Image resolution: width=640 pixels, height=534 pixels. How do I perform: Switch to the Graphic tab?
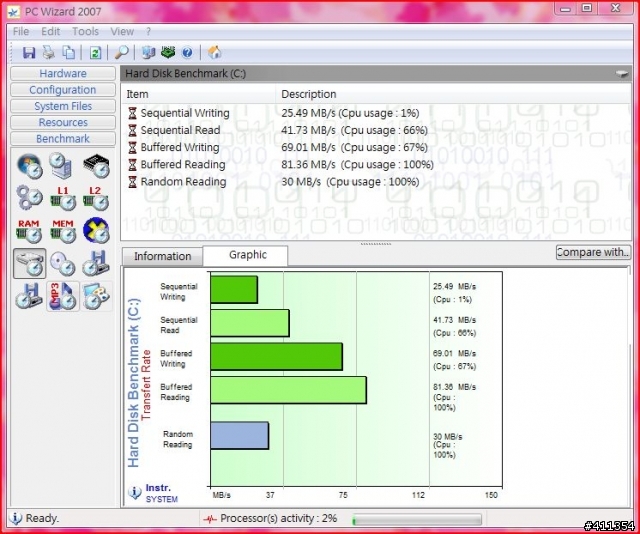tap(246, 255)
